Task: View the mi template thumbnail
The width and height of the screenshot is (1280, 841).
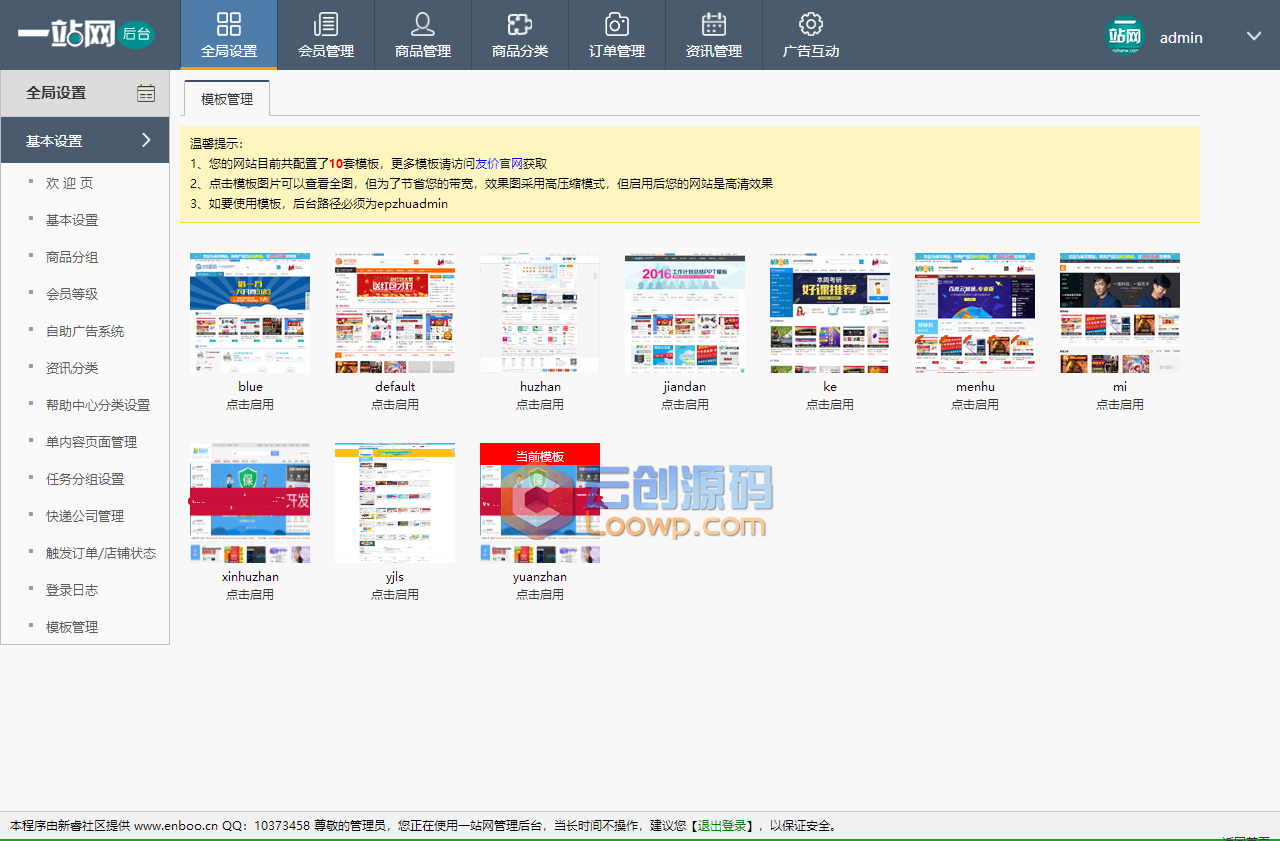Action: coord(1120,313)
